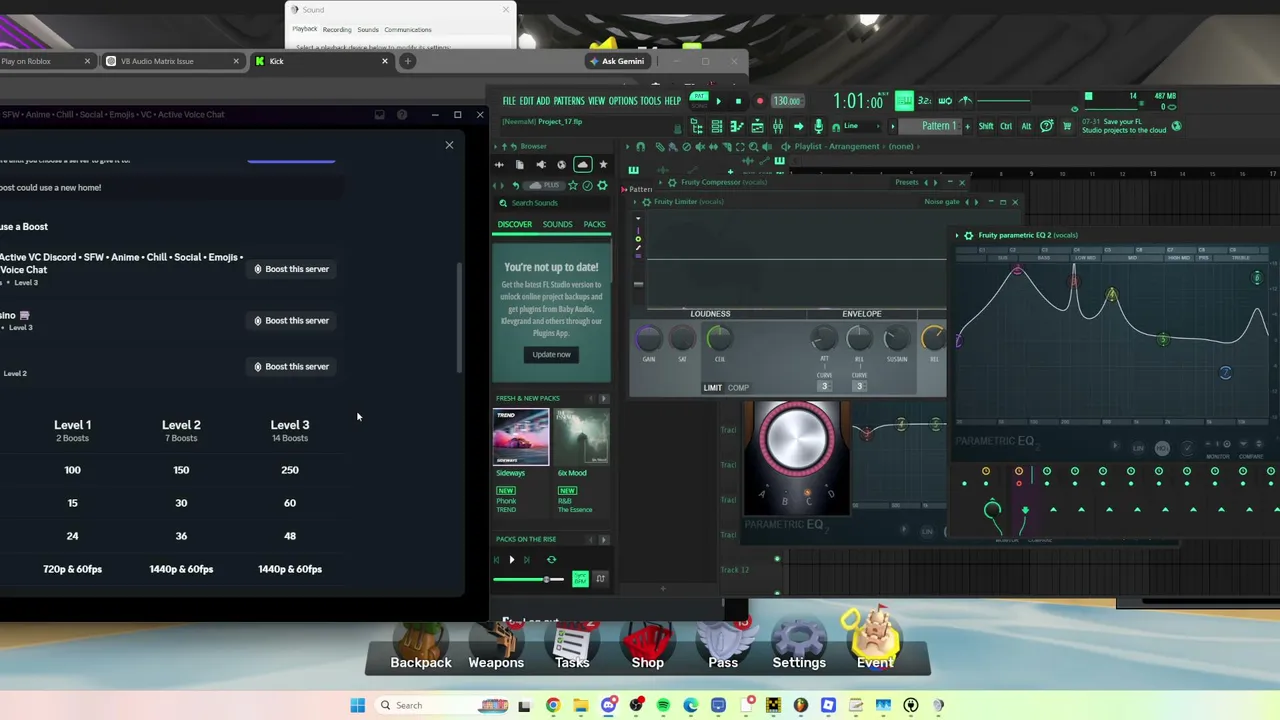The image size is (1280, 720).
Task: Open Spotify from the taskbar
Action: click(663, 705)
